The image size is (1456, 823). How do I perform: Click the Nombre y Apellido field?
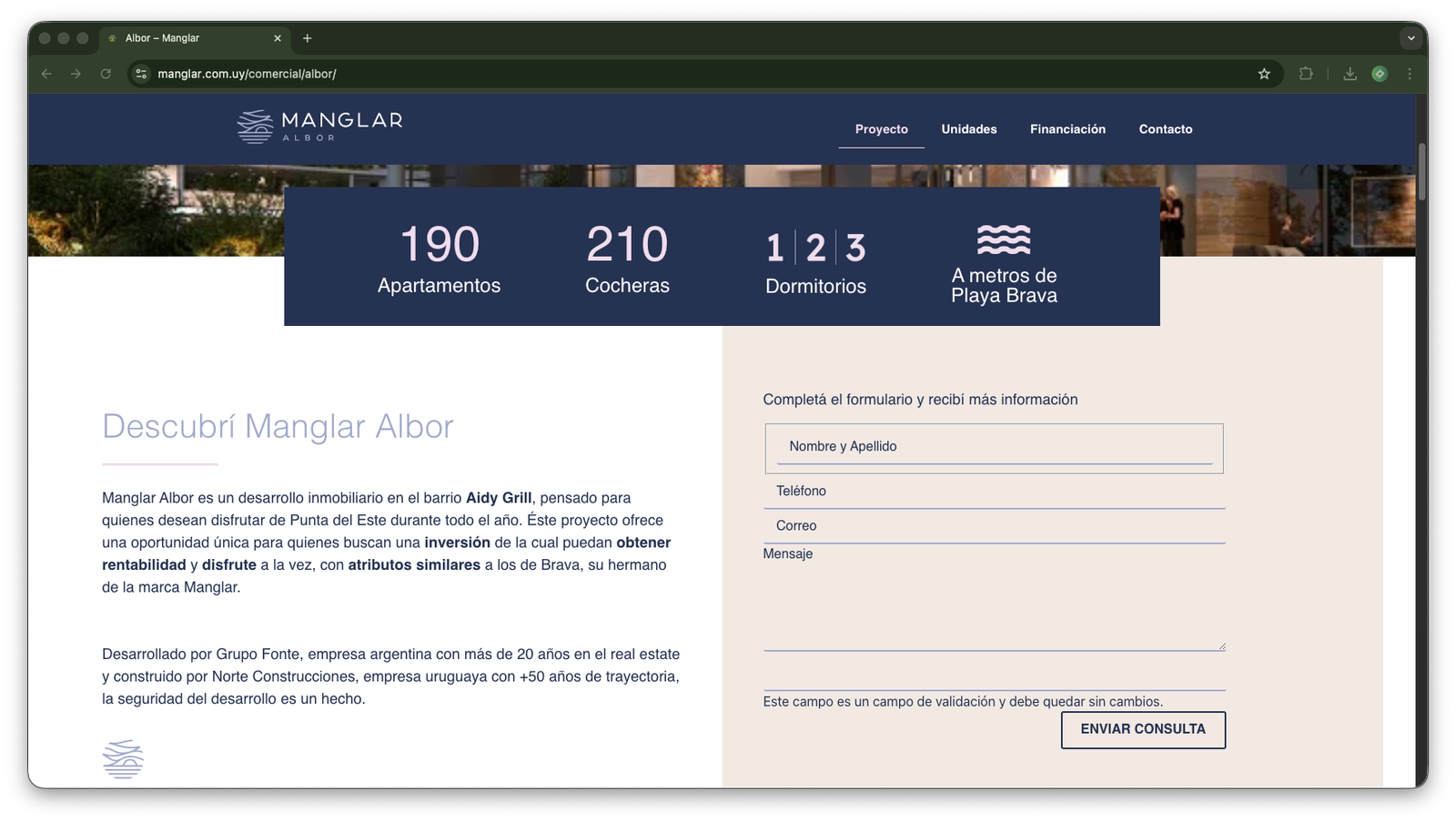(x=994, y=447)
